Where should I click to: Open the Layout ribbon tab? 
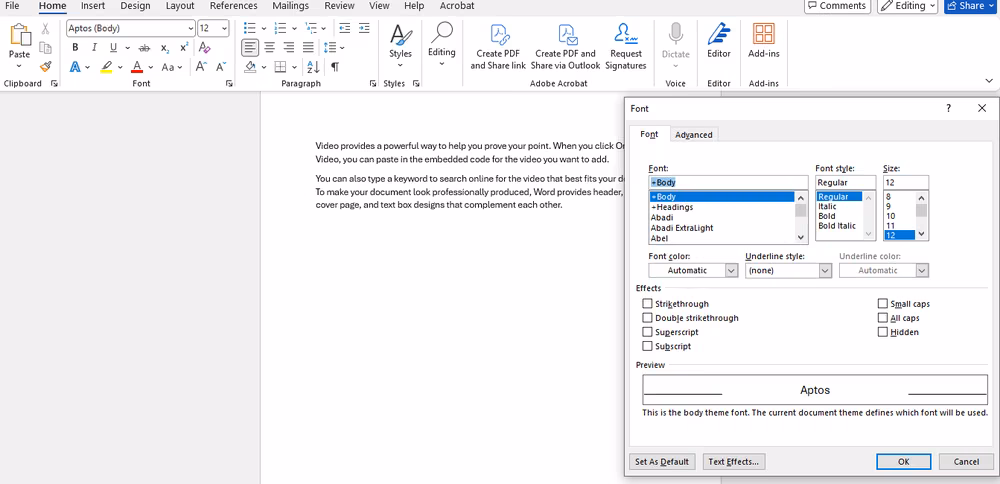[180, 6]
